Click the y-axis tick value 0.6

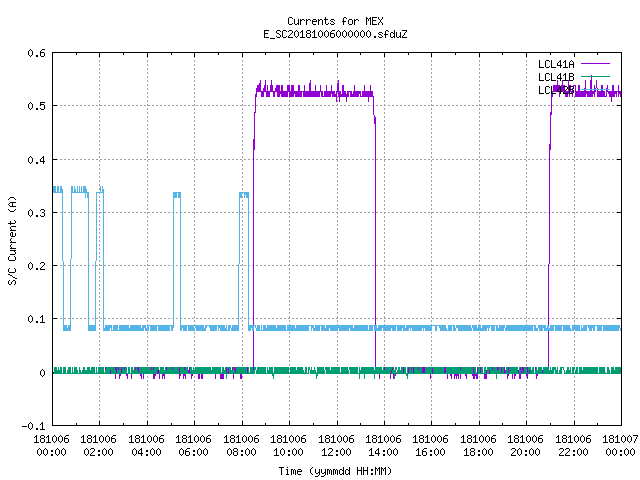(36, 53)
